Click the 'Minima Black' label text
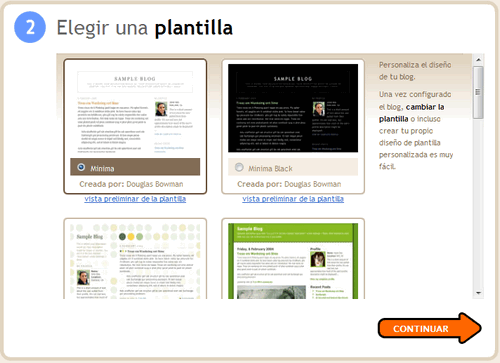Viewport: 500px width, 363px height. tap(270, 169)
